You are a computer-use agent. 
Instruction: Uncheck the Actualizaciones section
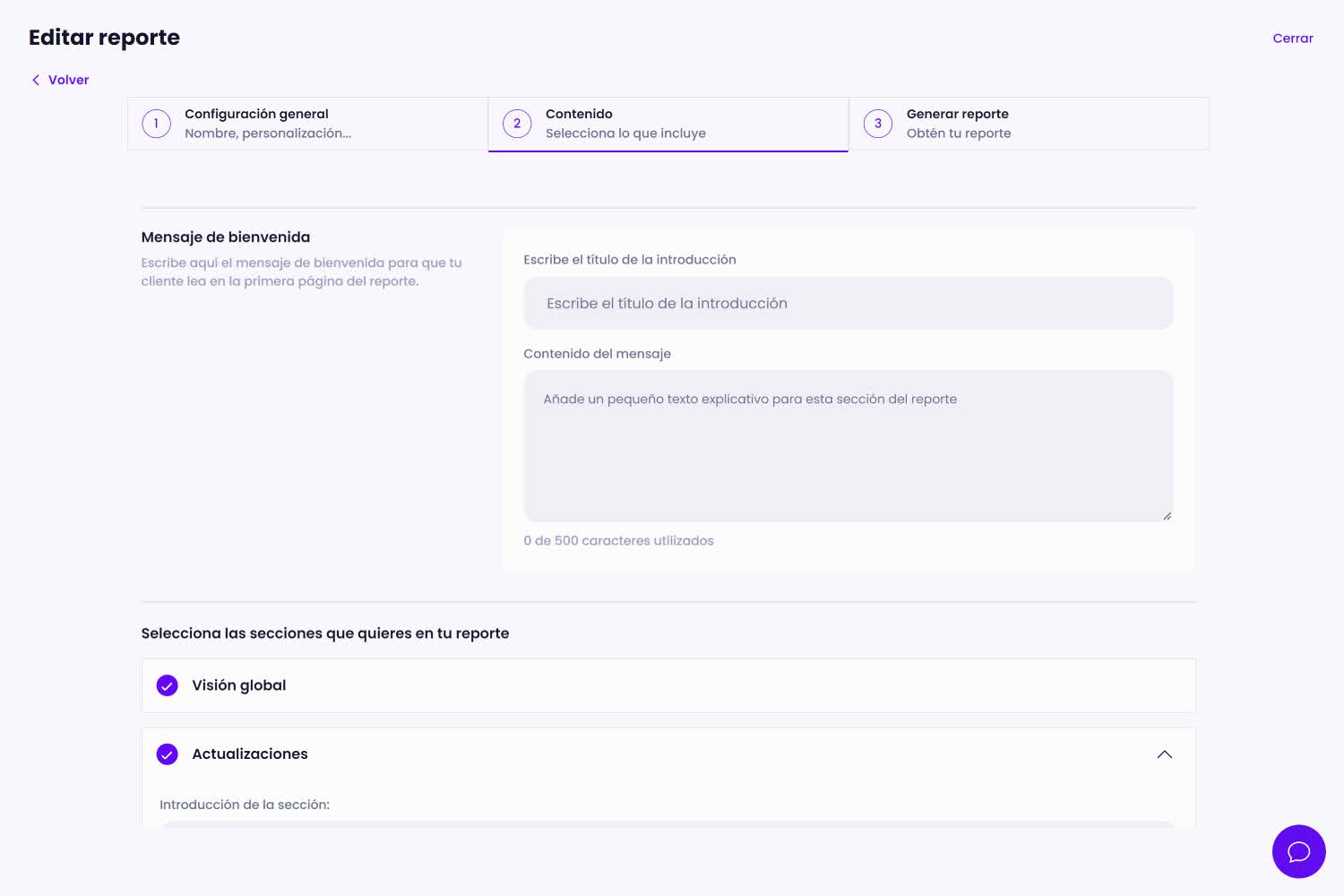pyautogui.click(x=168, y=754)
